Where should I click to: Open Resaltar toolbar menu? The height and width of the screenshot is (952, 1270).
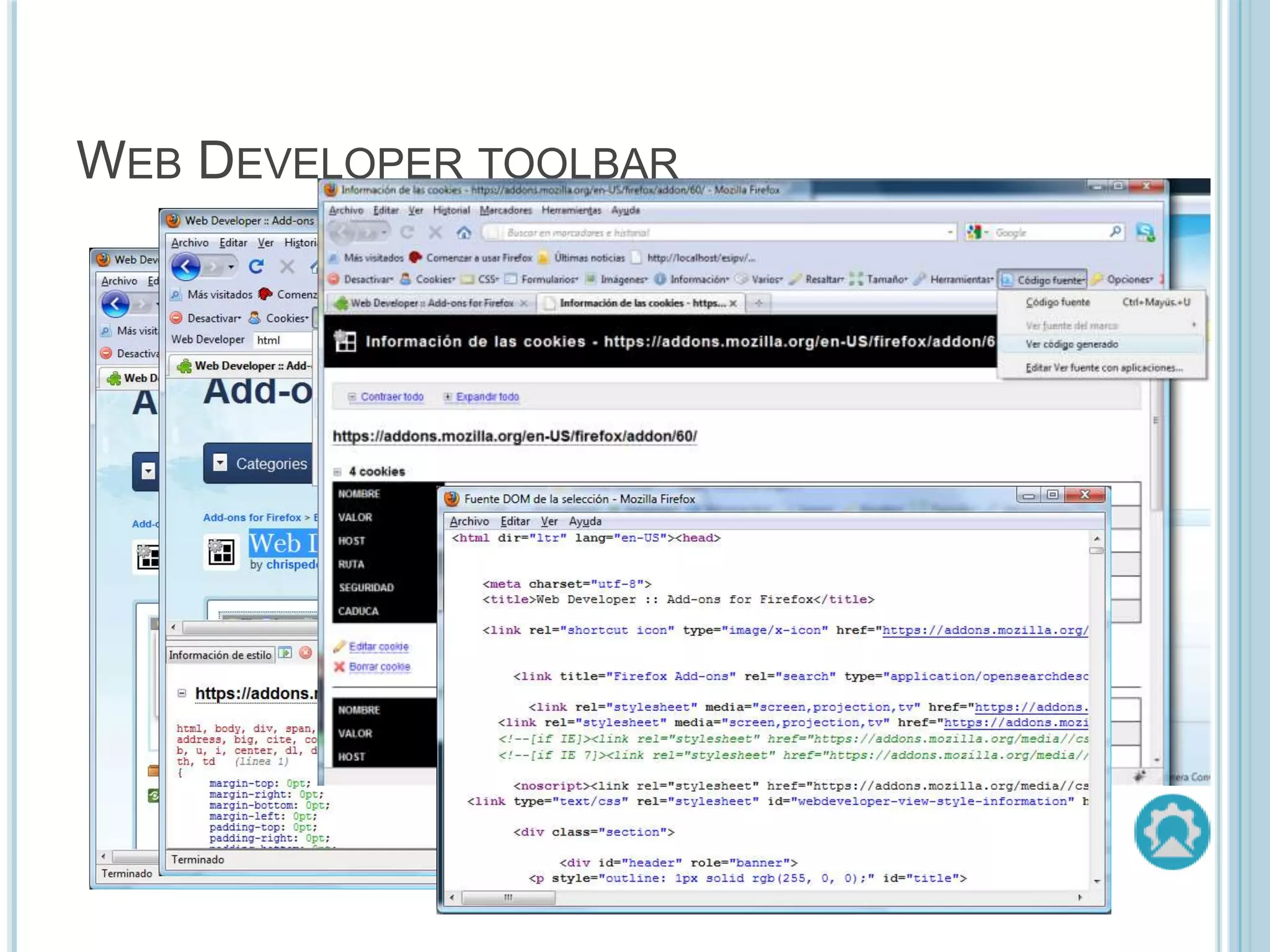[817, 280]
